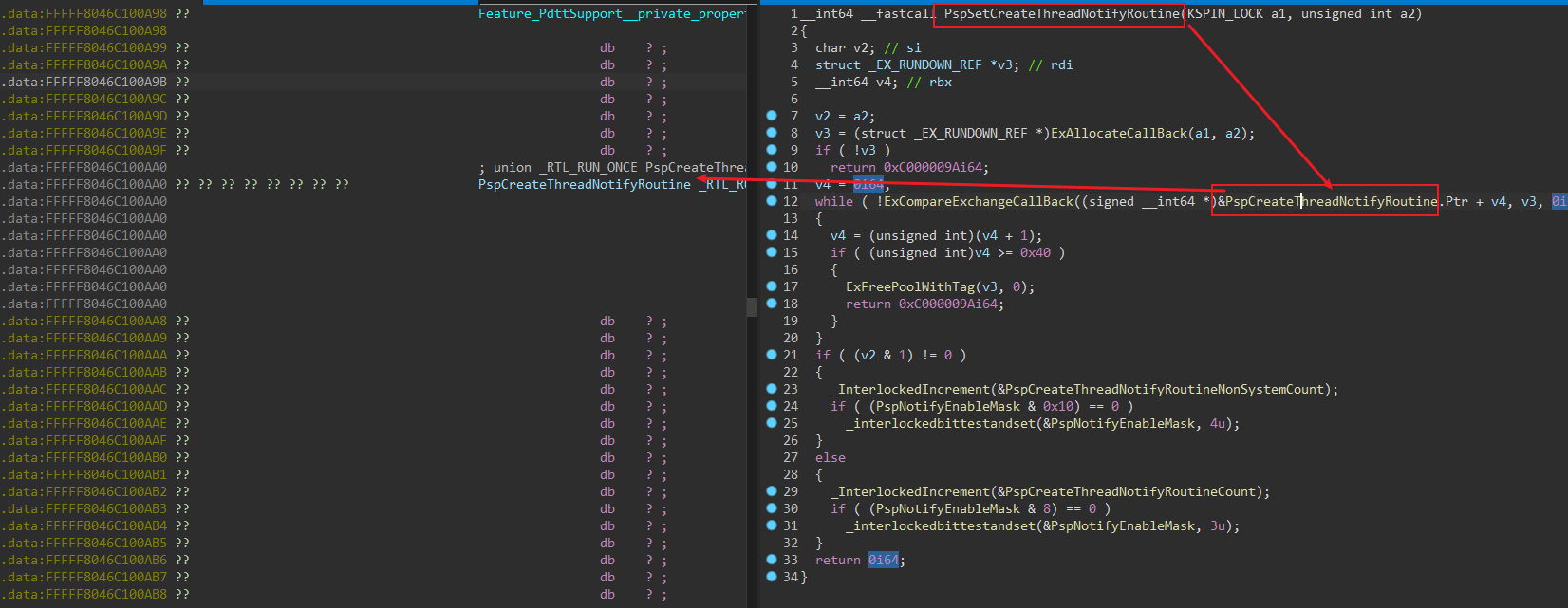This screenshot has height=608, width=1568.
Task: Click the blue dot beside line 33
Action: 772,559
